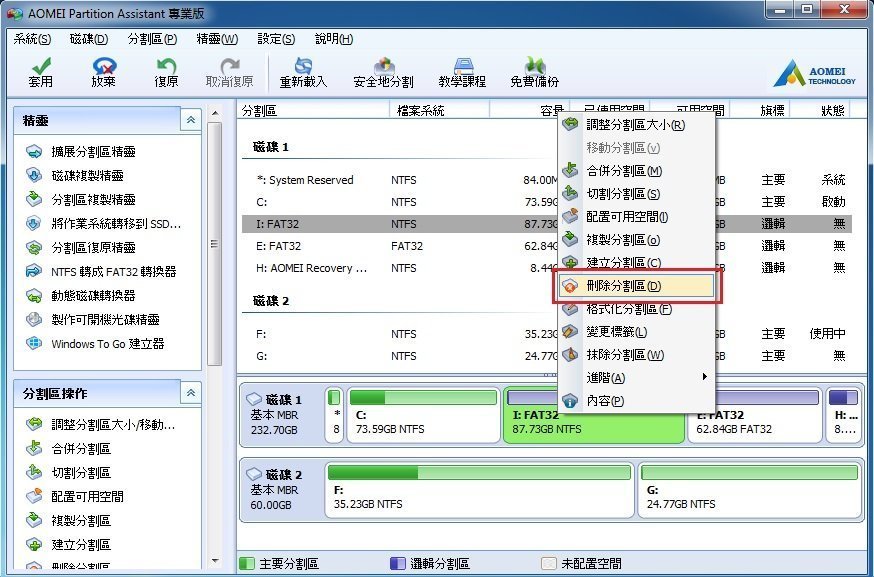Click the 取消復原 (Redo) toolbar icon
Image resolution: width=874 pixels, height=577 pixels.
(229, 72)
